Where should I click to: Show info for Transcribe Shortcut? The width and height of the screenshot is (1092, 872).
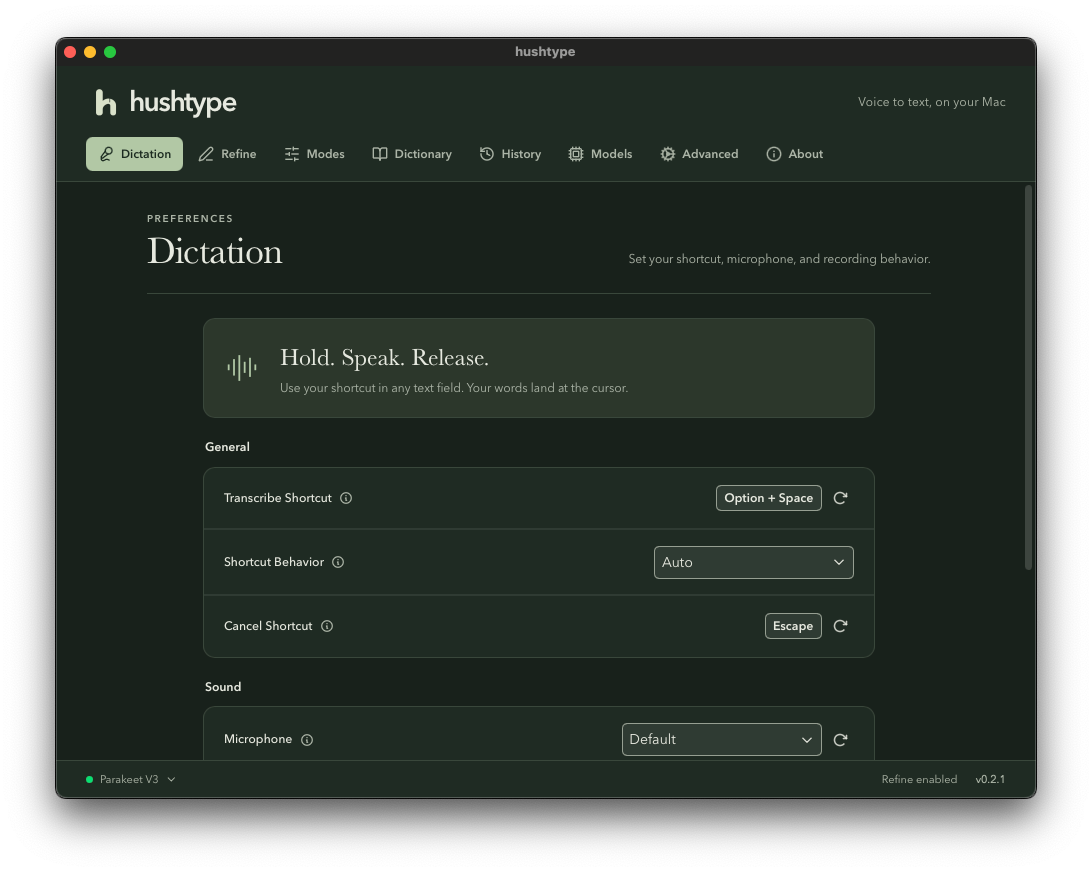click(x=346, y=498)
